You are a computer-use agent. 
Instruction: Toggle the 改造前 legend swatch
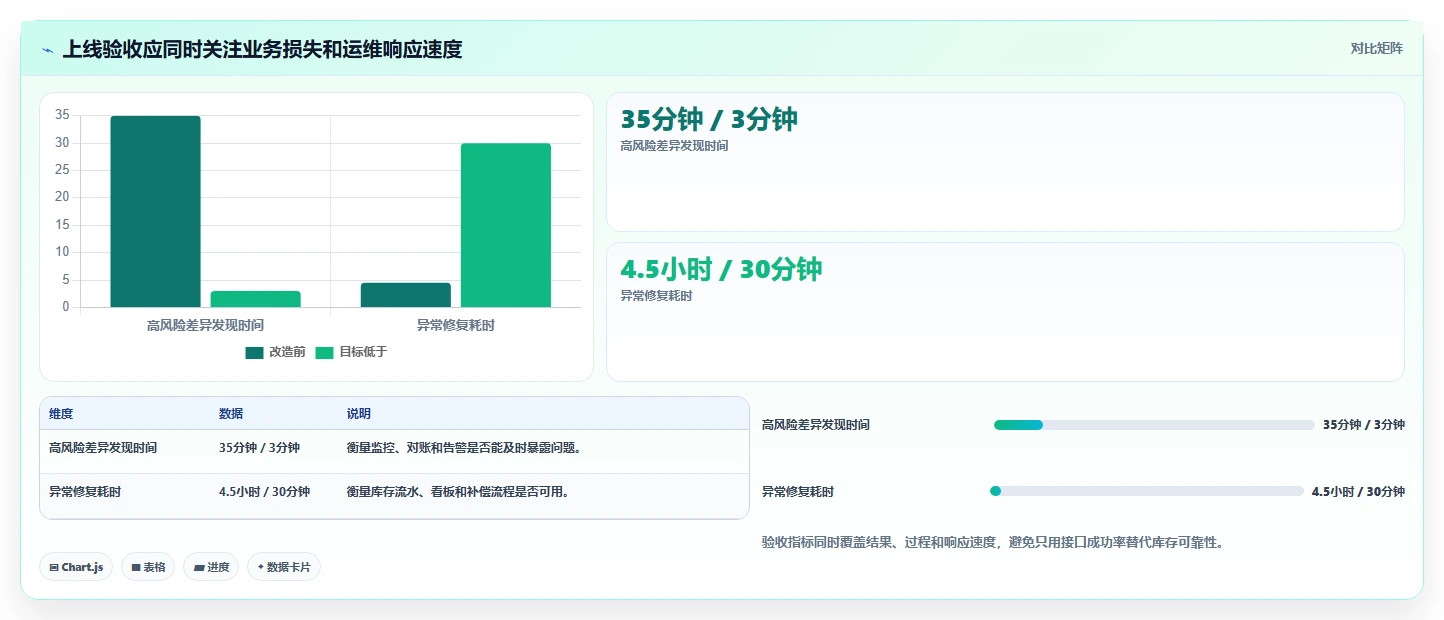pyautogui.click(x=254, y=352)
